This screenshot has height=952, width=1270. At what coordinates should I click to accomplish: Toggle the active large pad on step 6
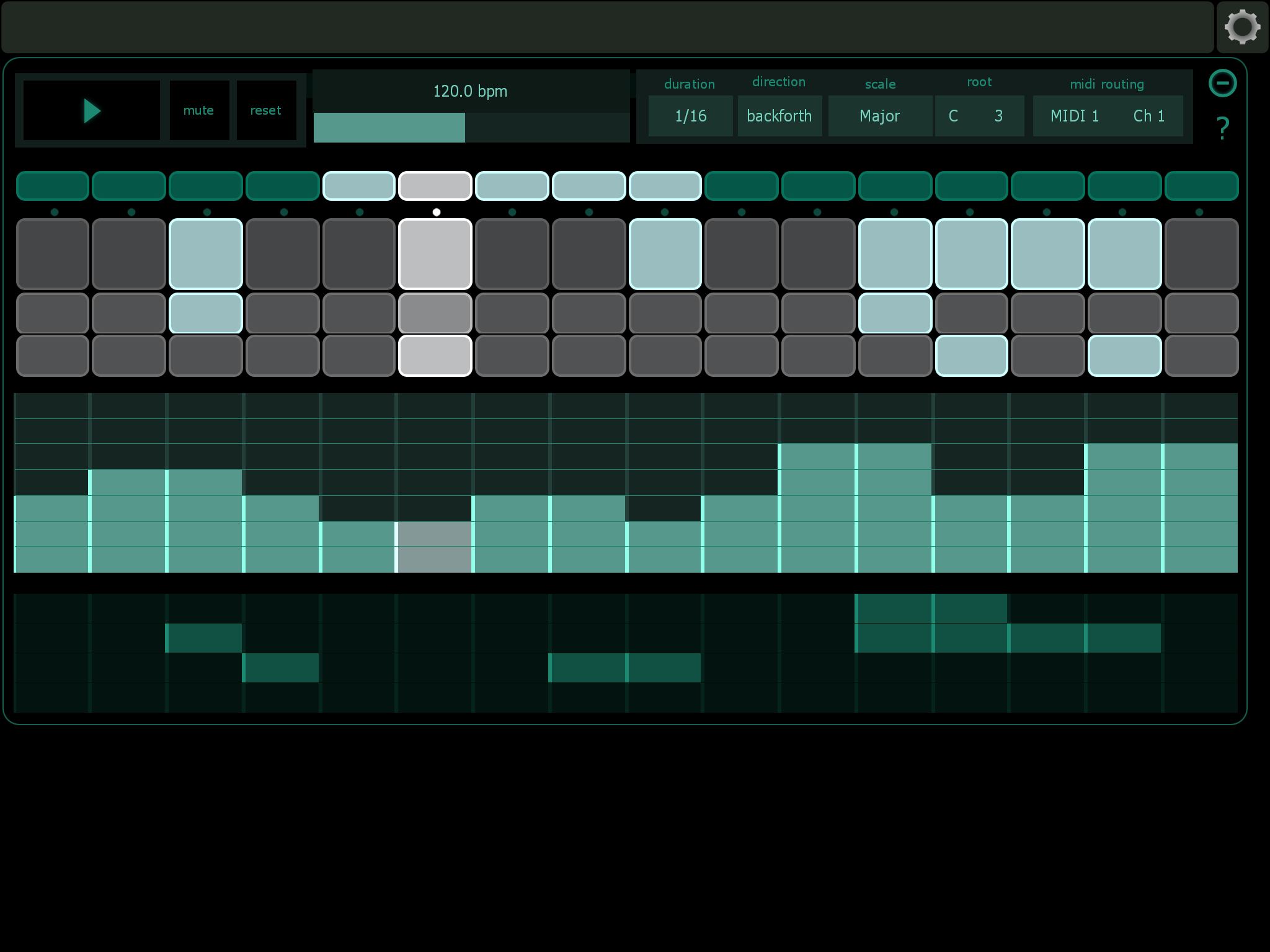tap(435, 254)
